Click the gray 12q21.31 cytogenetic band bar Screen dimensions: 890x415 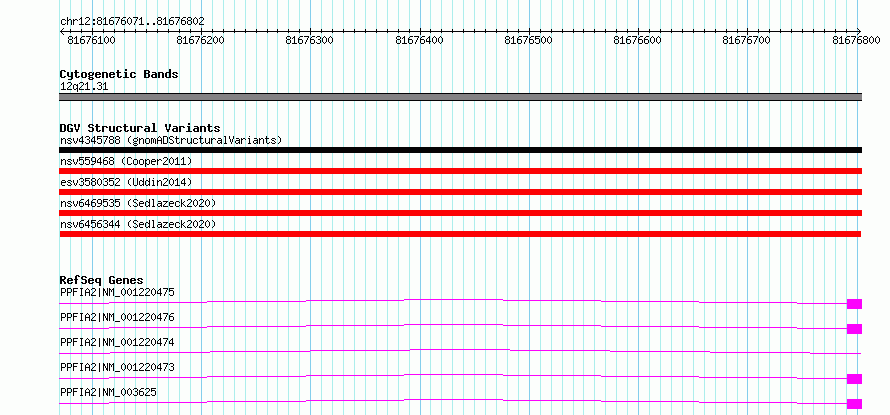click(460, 97)
